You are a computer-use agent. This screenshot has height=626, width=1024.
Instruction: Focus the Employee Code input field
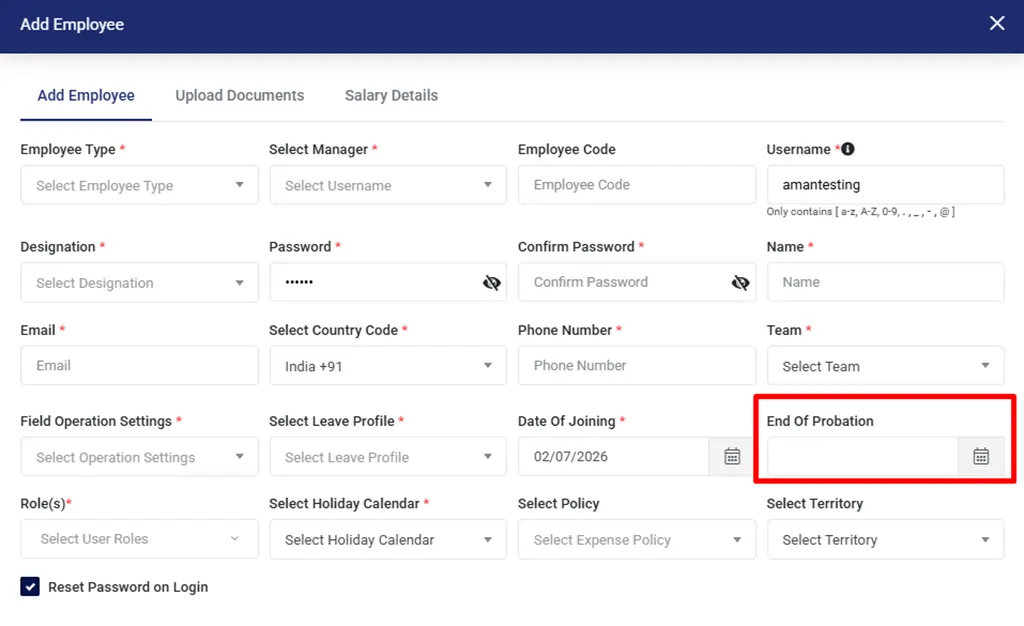tap(637, 185)
